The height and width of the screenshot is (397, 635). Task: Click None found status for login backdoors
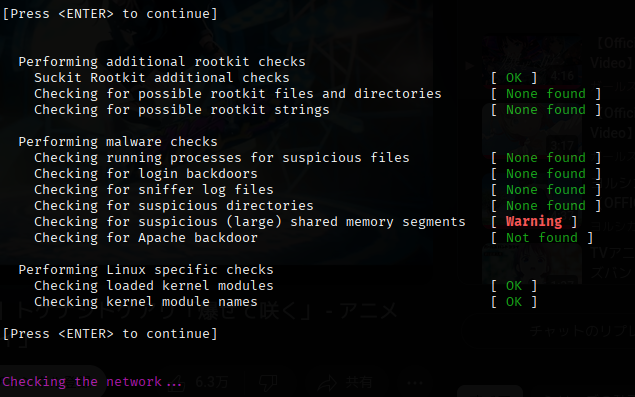pyautogui.click(x=546, y=174)
